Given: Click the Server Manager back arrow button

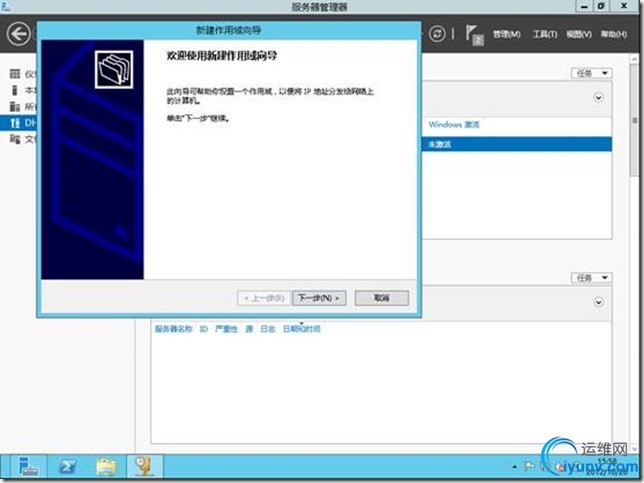Looking at the screenshot, I should tap(18, 34).
